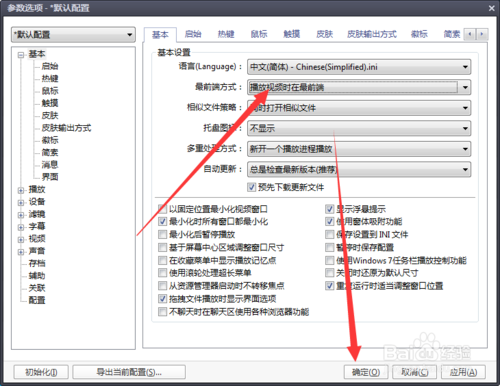500x386 pixels.
Task: Expand the 声音 tree node
Action: pyautogui.click(x=21, y=252)
